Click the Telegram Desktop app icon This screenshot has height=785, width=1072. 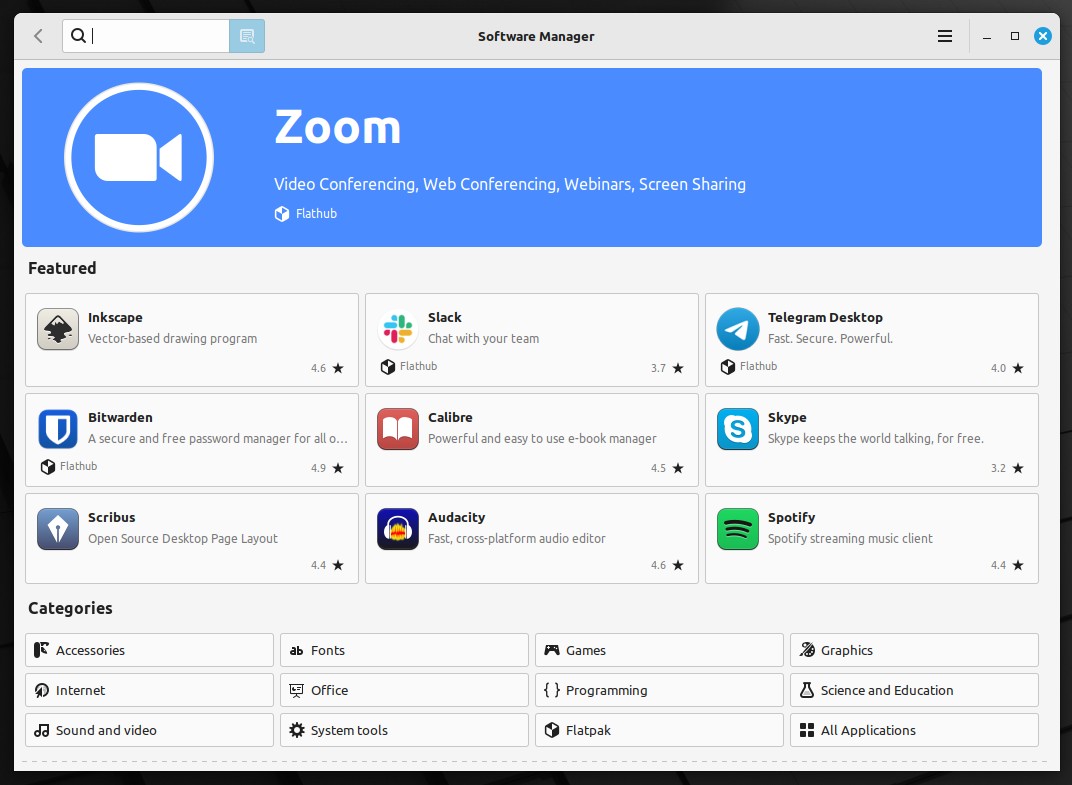click(x=738, y=329)
